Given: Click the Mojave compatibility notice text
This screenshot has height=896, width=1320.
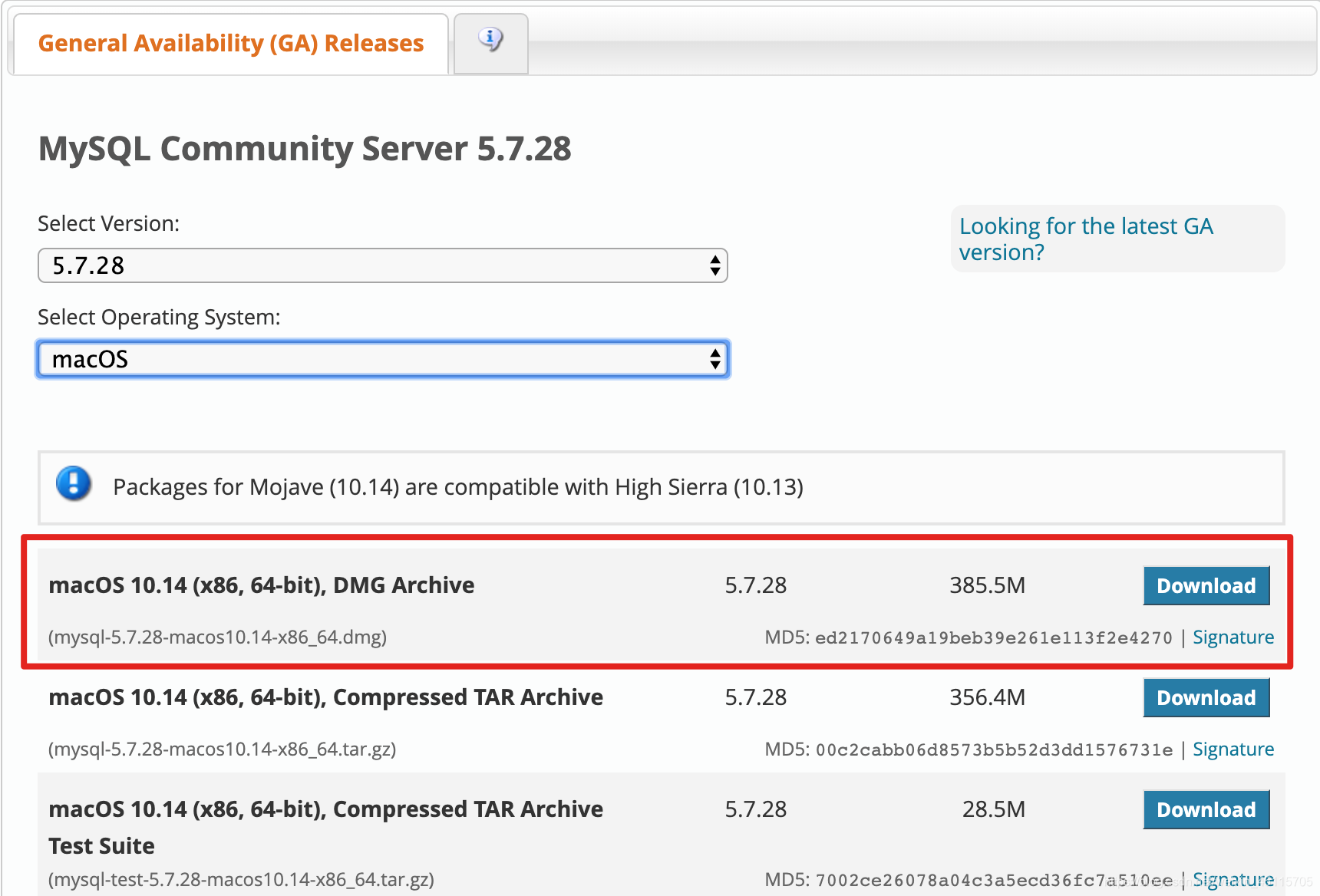Looking at the screenshot, I should [458, 487].
